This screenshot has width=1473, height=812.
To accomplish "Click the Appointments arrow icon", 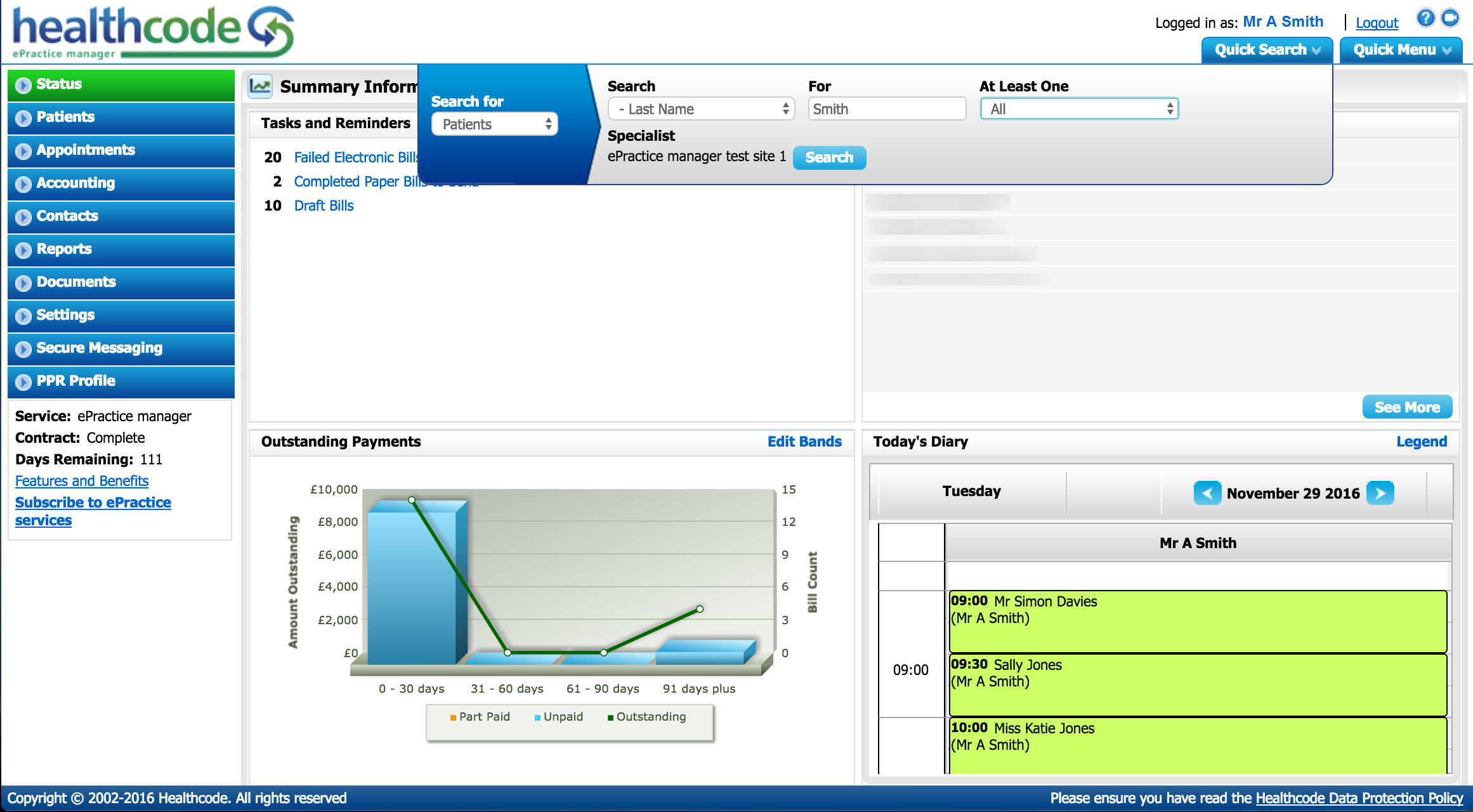I will [23, 151].
